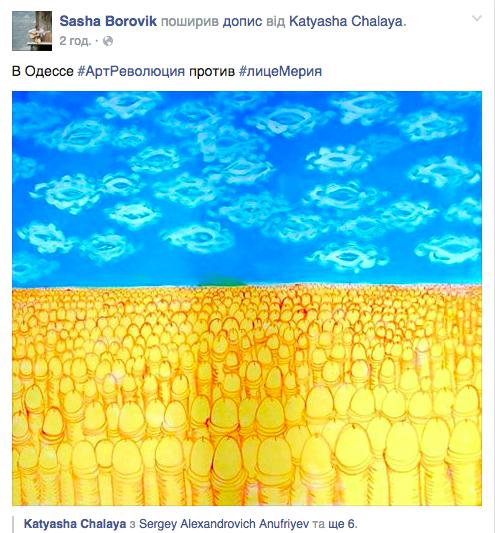Click the word 'против' in the caption

point(212,72)
